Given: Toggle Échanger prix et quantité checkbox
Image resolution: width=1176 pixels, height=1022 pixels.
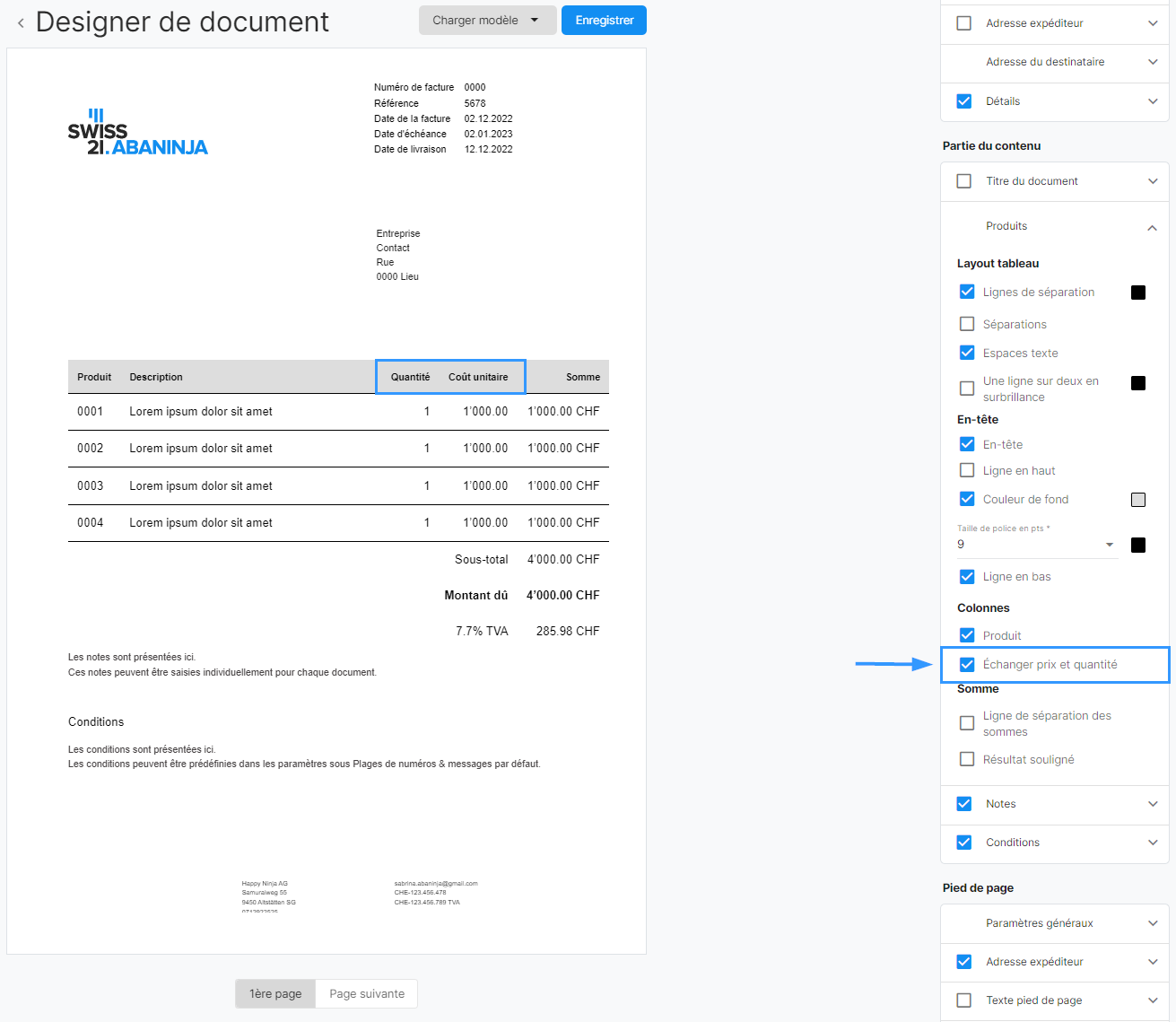Looking at the screenshot, I should point(967,665).
